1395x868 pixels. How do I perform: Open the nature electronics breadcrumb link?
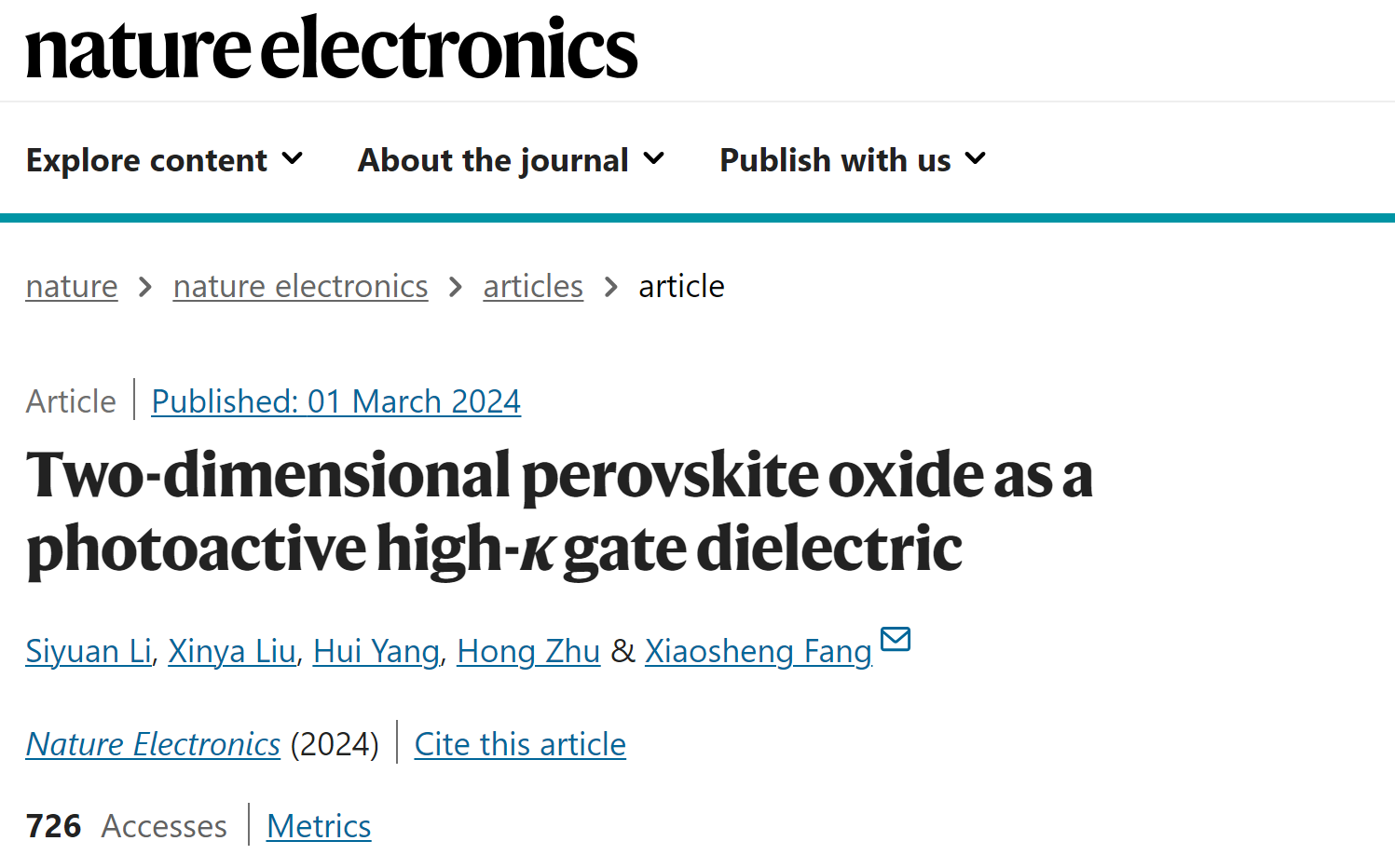pos(301,286)
